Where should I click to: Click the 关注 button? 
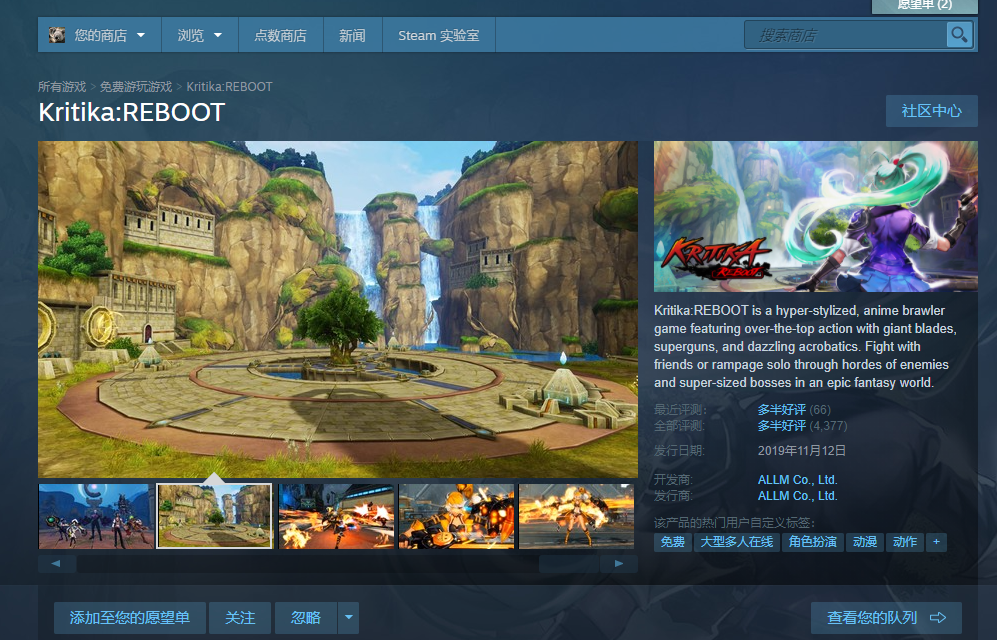pos(240,617)
